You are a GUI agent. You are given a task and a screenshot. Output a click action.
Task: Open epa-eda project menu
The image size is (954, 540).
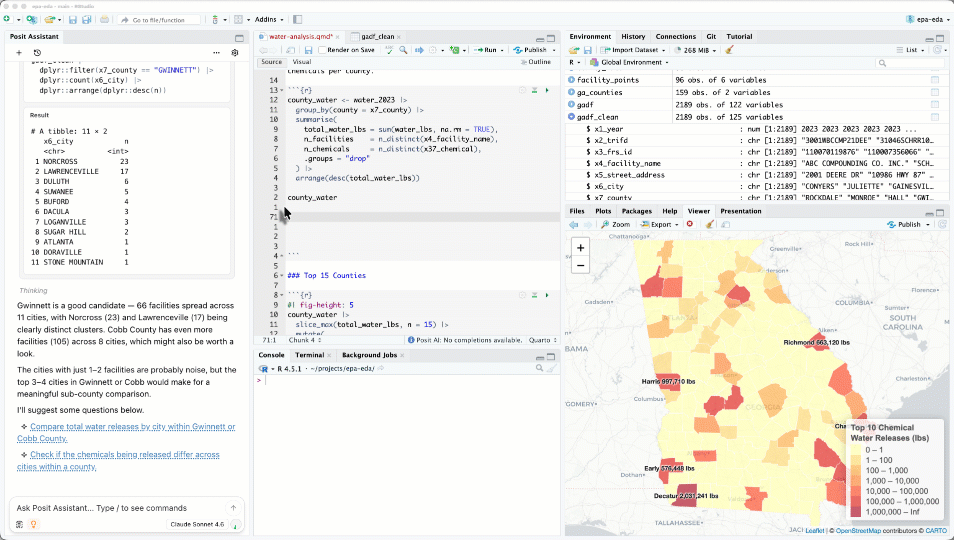928,19
